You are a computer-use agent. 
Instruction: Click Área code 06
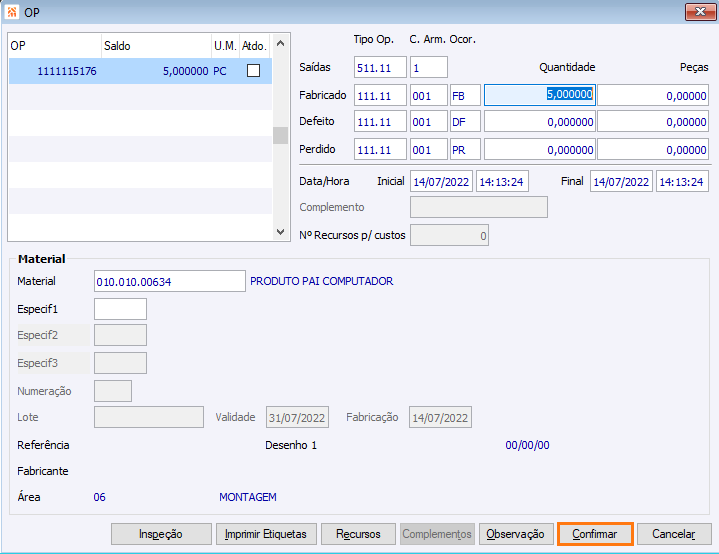[100, 497]
